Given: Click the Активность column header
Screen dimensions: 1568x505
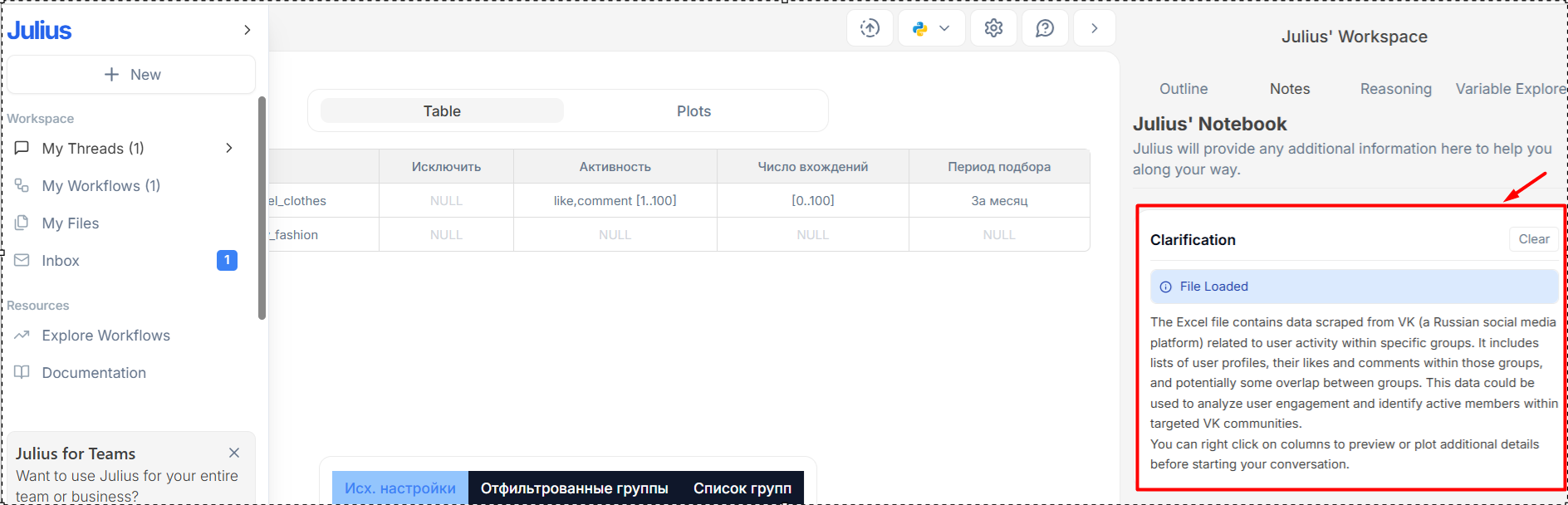Looking at the screenshot, I should 615,167.
